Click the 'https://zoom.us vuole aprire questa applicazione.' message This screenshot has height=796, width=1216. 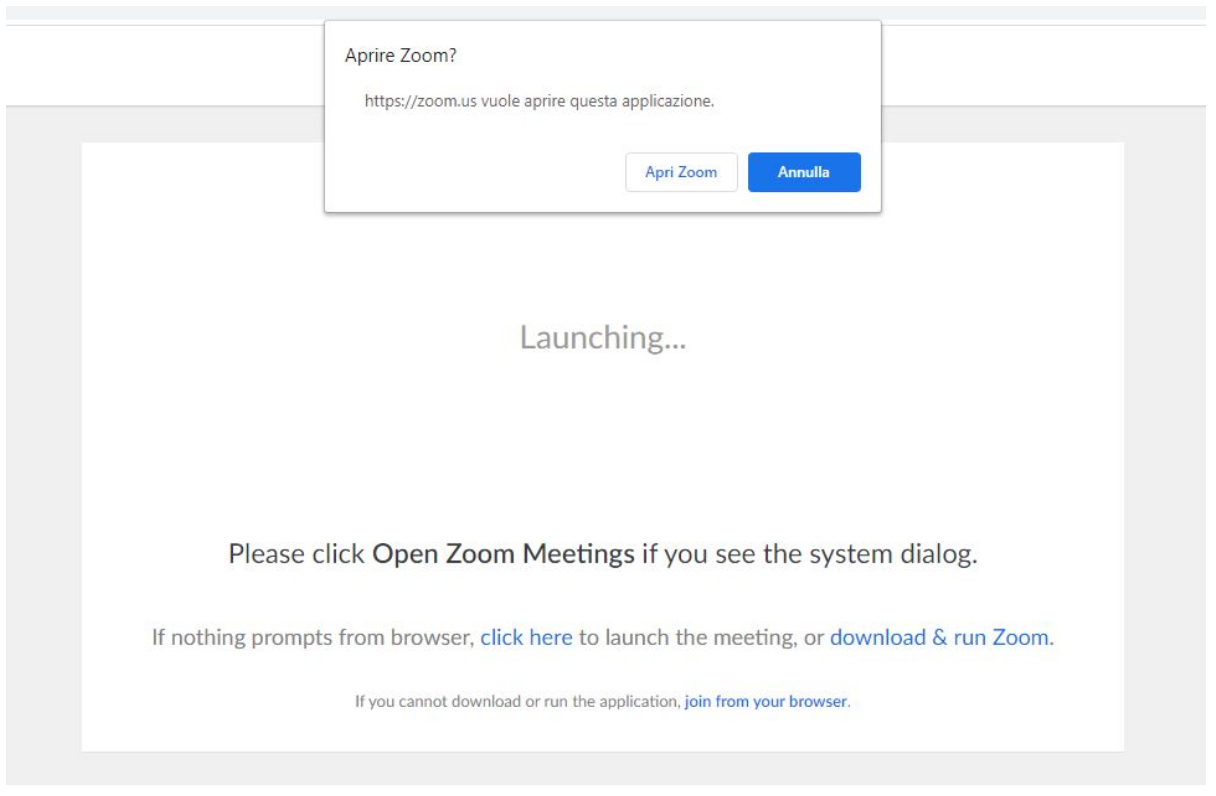(539, 101)
